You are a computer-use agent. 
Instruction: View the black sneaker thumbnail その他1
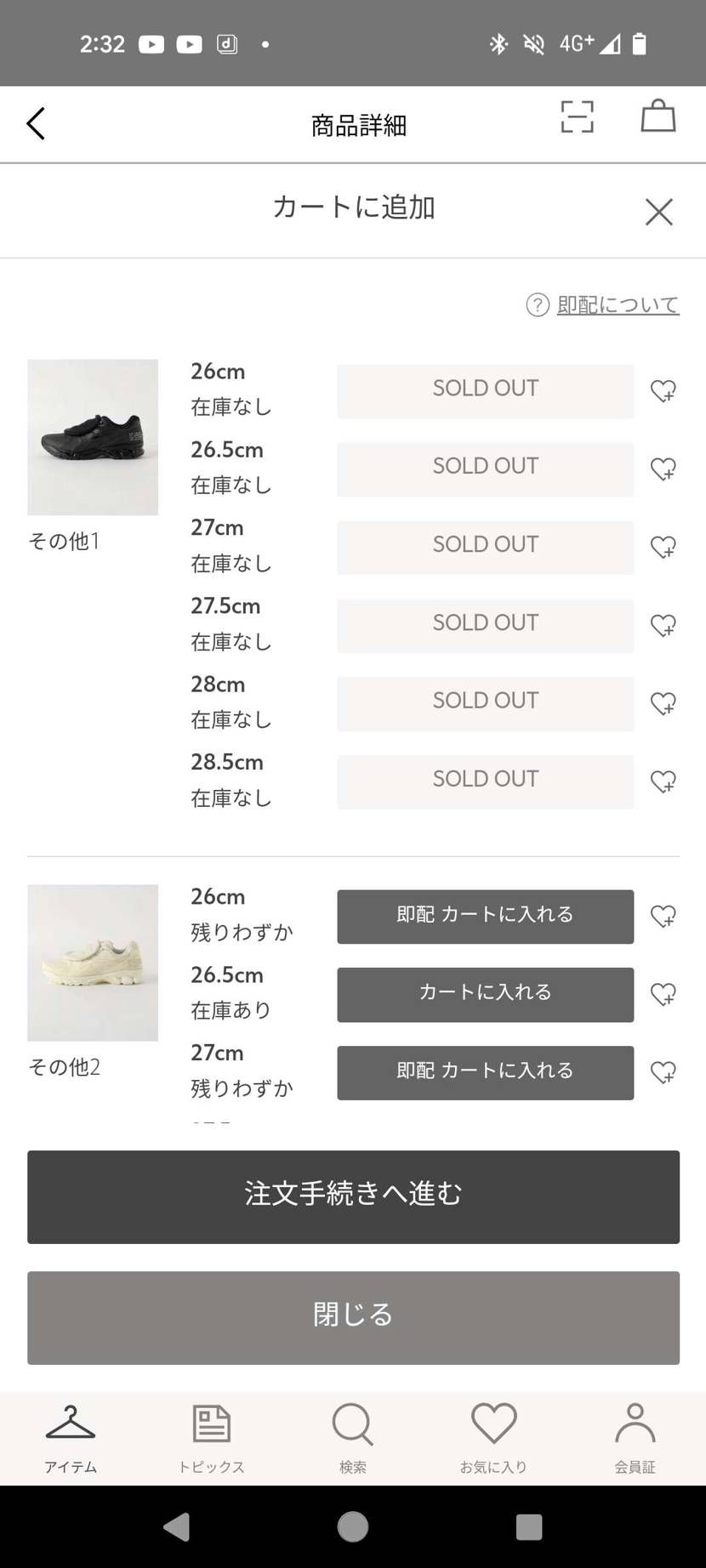pos(93,437)
